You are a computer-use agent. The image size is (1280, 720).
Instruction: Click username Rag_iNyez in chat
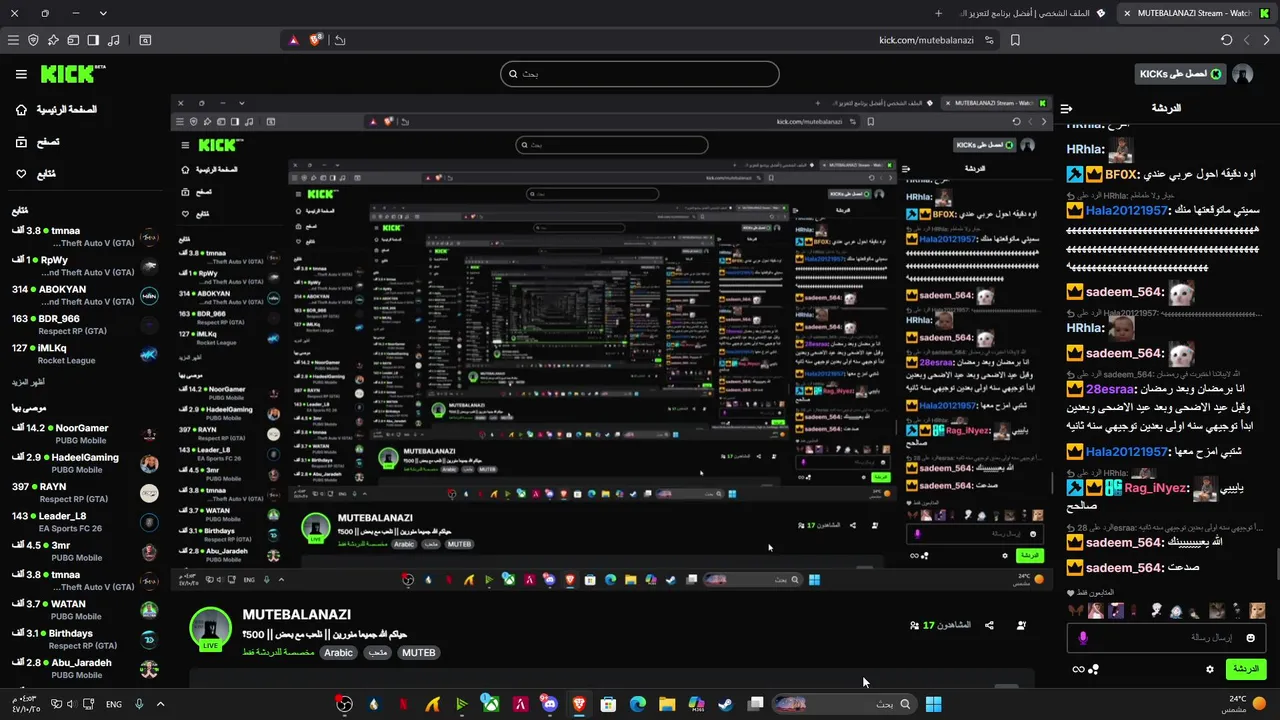click(x=1155, y=488)
